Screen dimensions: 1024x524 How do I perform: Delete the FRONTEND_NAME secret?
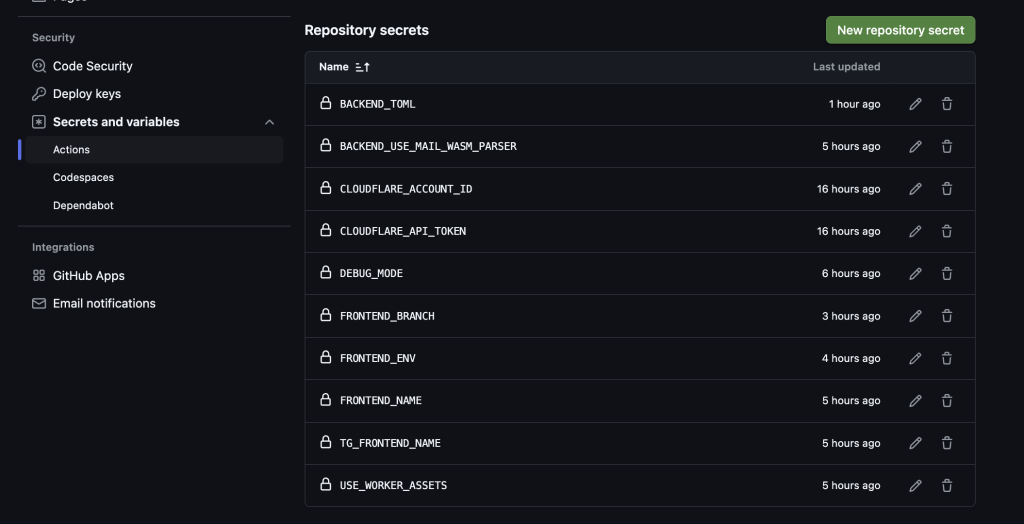coord(947,400)
